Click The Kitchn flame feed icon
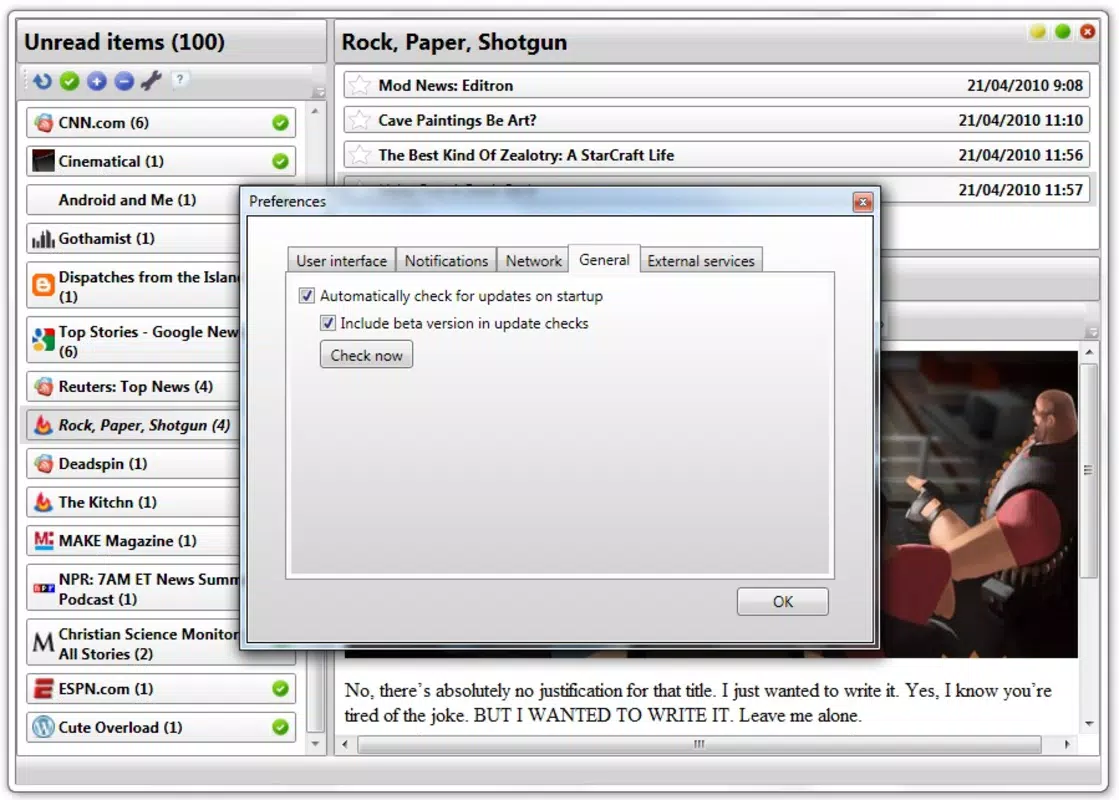Image resolution: width=1119 pixels, height=800 pixels. point(44,502)
